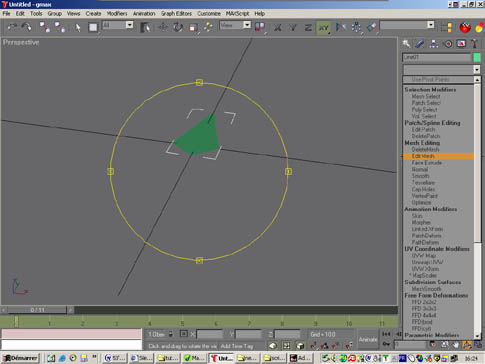This screenshot has height=364, width=485.
Task: Open the MAXScript menu
Action: click(237, 14)
